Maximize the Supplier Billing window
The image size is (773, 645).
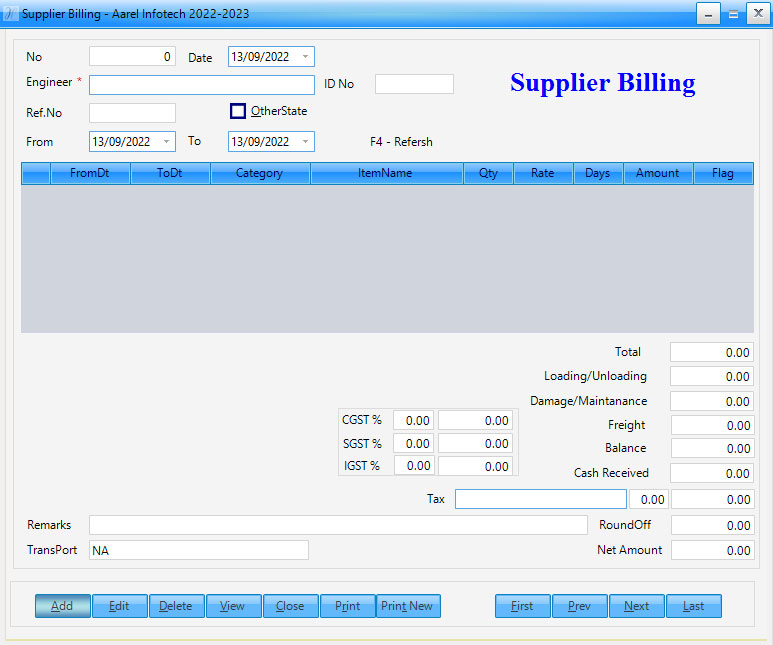point(734,13)
